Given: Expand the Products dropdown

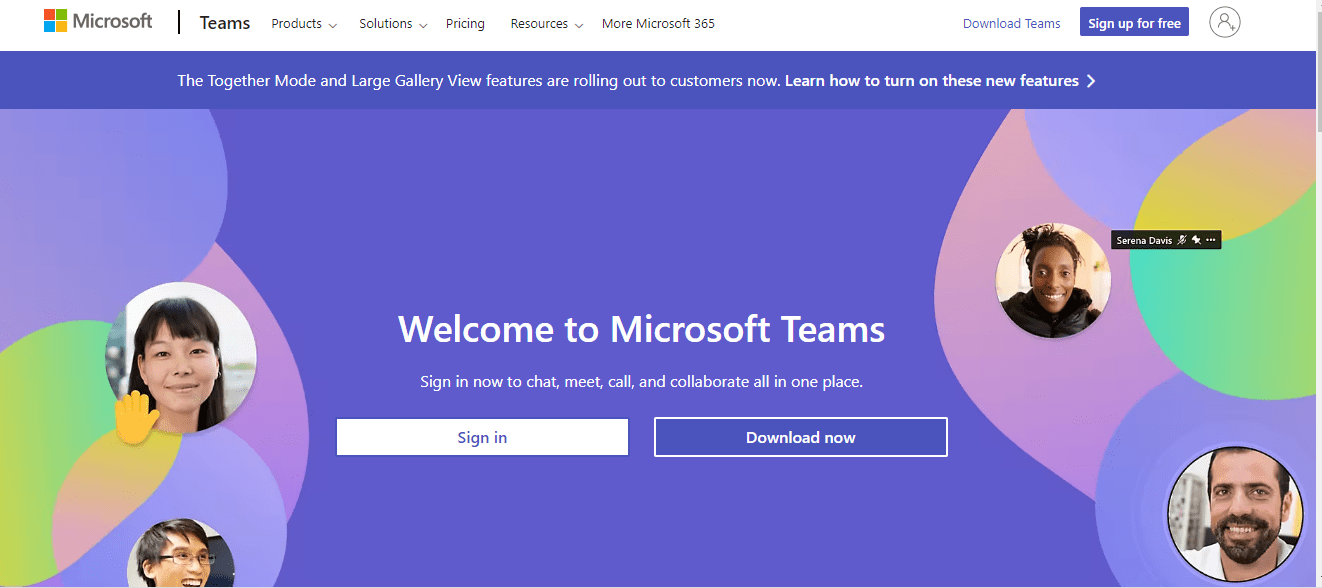Looking at the screenshot, I should pos(304,23).
